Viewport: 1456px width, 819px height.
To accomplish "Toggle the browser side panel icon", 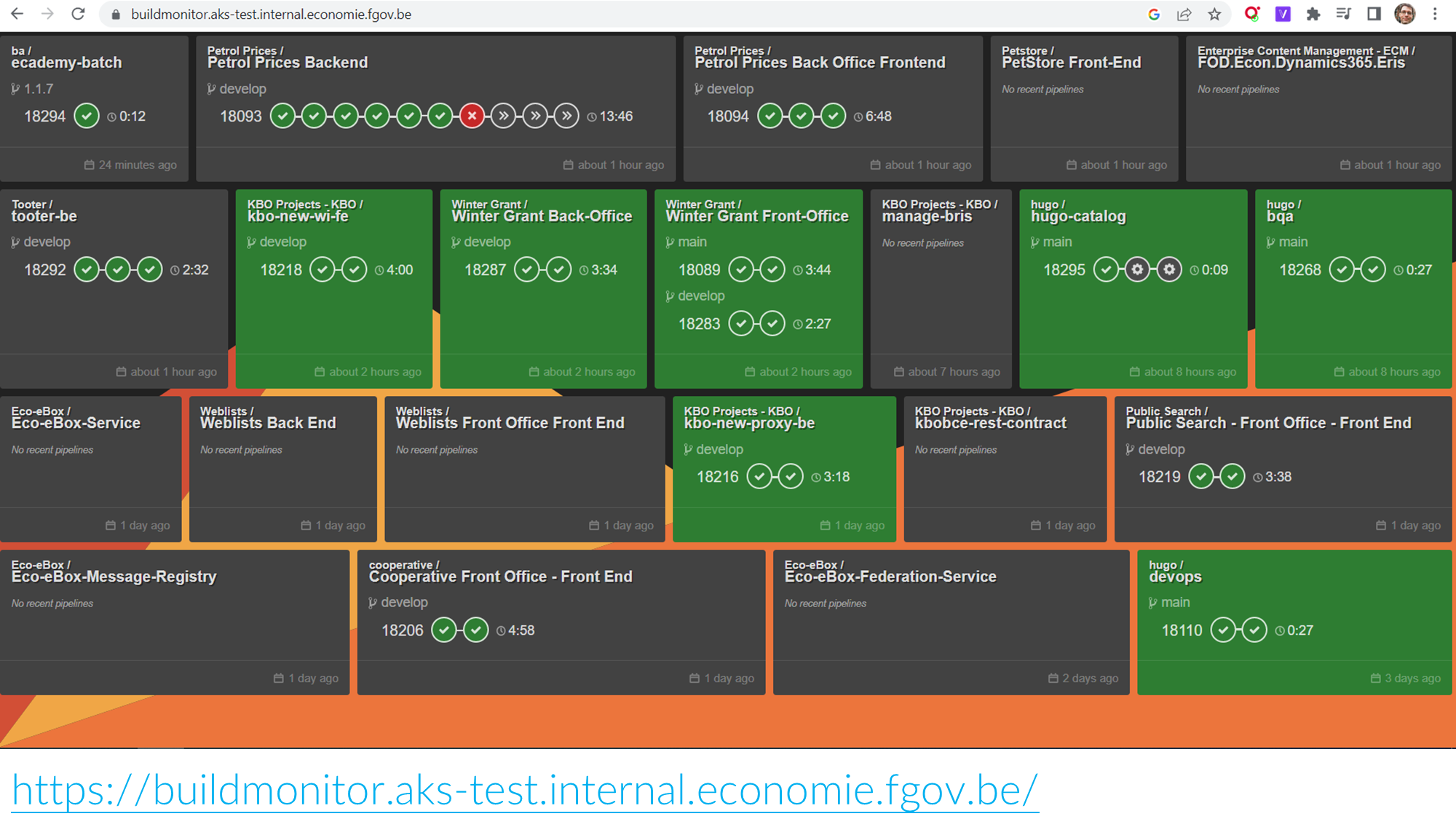I will tap(1374, 14).
